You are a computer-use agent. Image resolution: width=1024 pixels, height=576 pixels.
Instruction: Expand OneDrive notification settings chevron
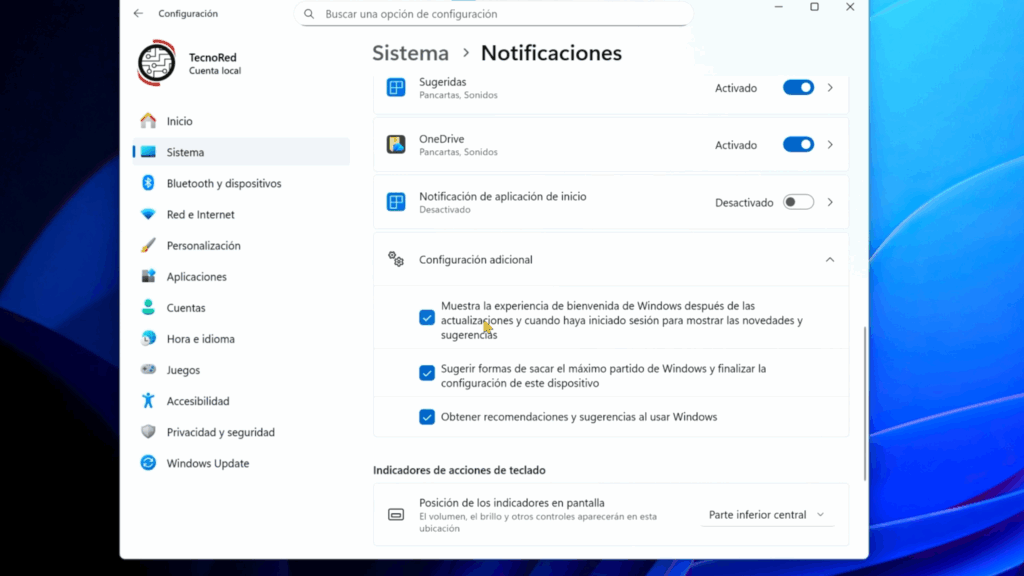tap(830, 144)
